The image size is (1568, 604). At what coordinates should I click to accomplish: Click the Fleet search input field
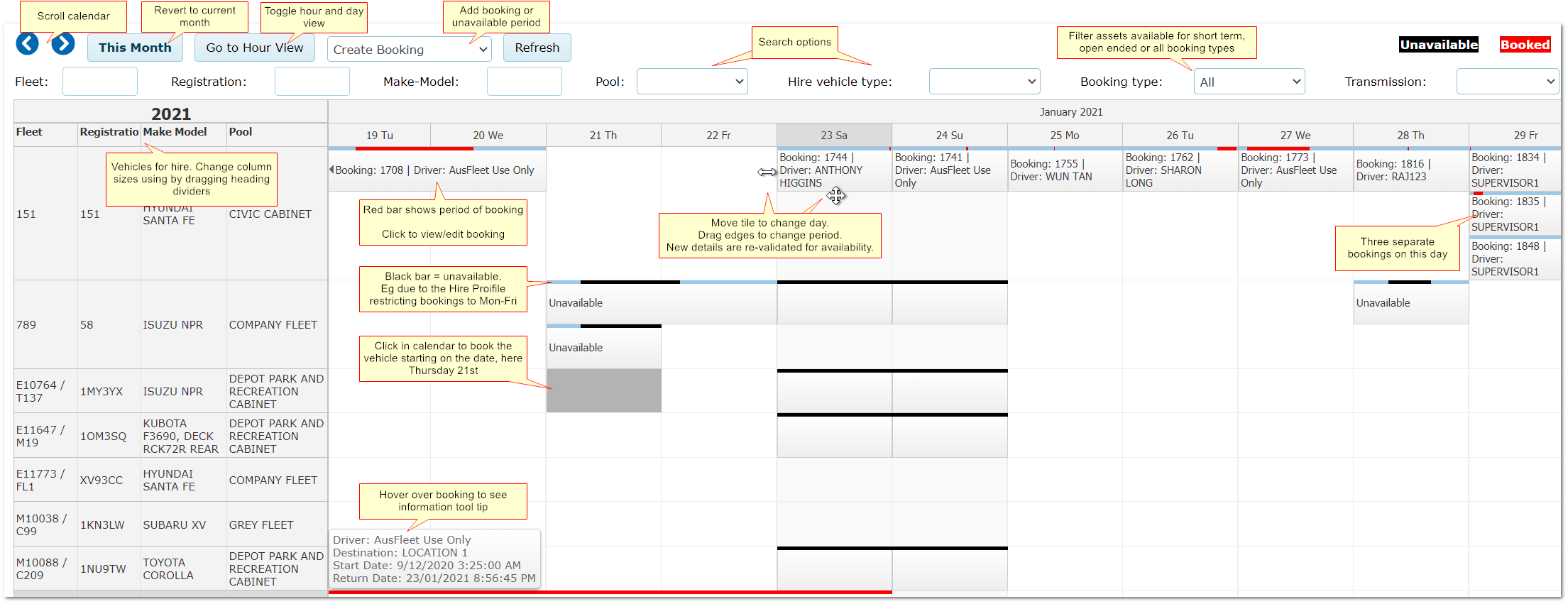pos(100,82)
